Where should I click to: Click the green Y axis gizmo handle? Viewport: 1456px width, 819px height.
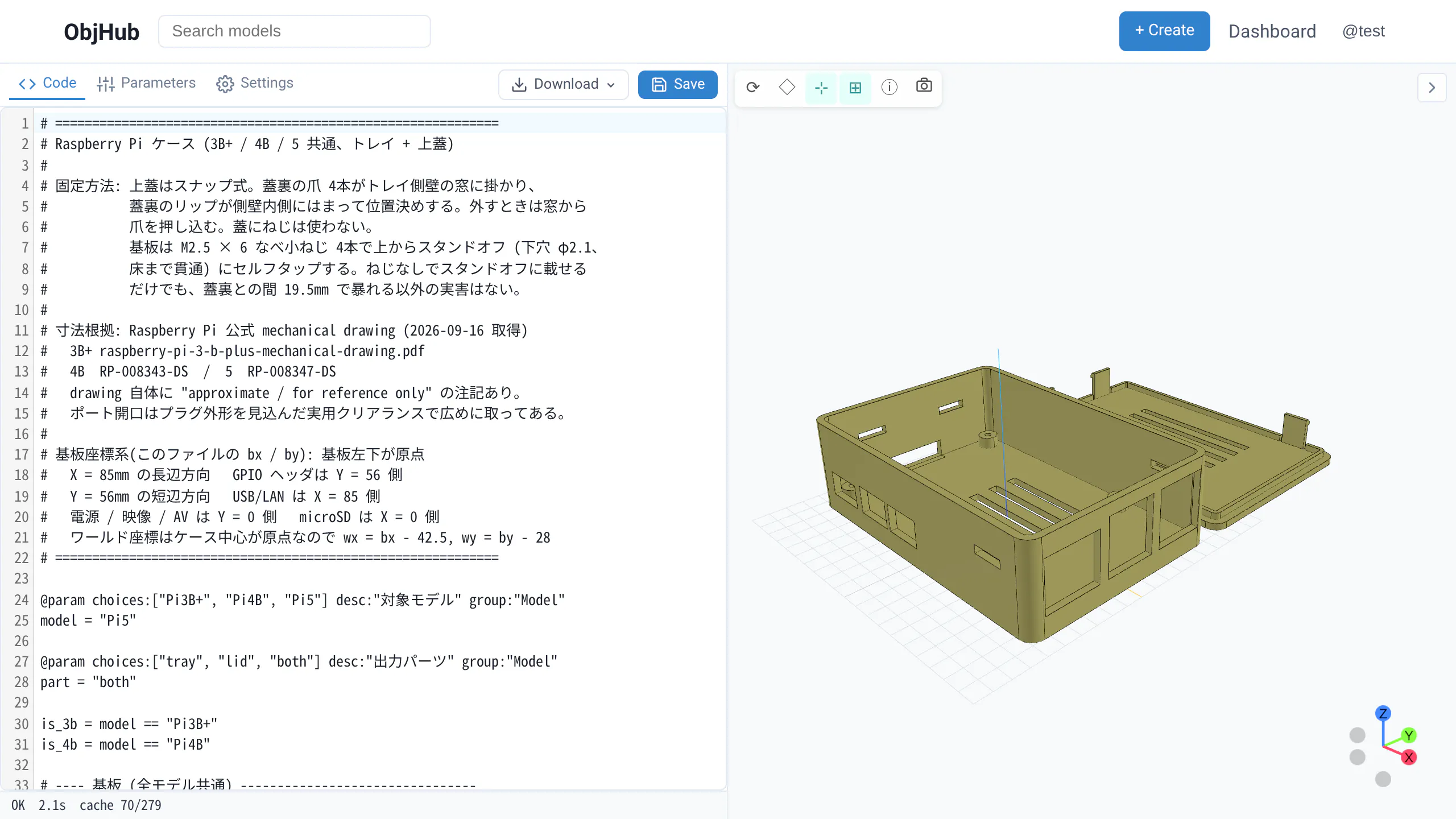[x=1409, y=735]
